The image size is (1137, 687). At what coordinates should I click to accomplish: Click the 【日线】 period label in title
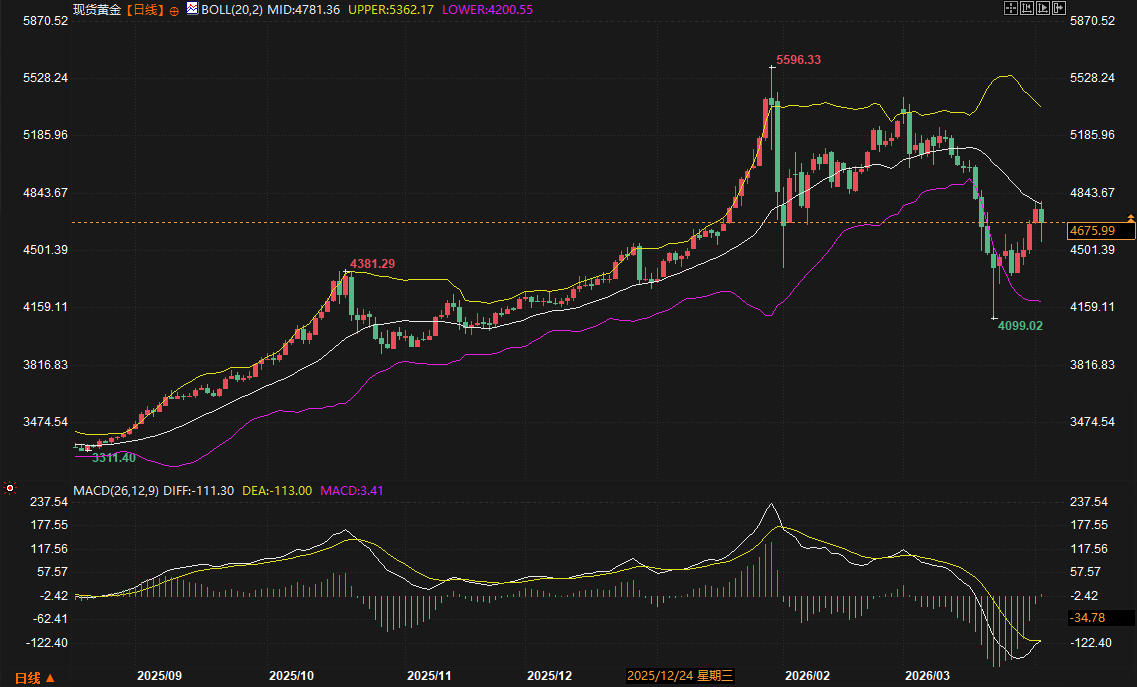coord(145,9)
